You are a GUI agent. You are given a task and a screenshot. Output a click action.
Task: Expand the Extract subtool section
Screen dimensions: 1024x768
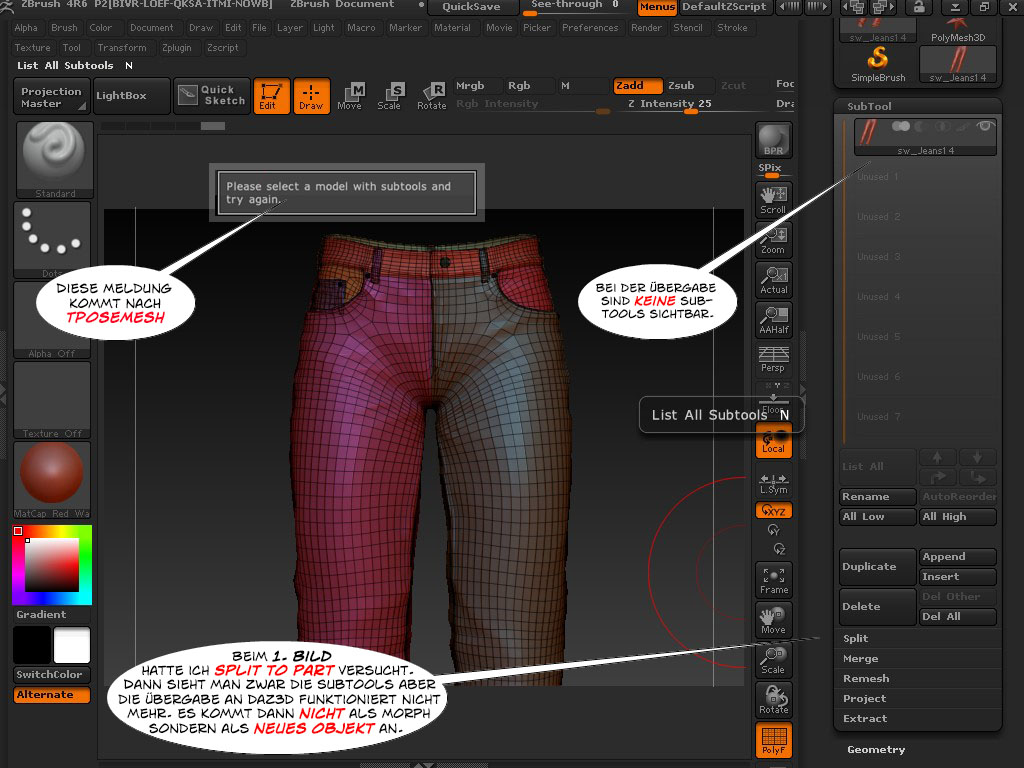point(865,718)
